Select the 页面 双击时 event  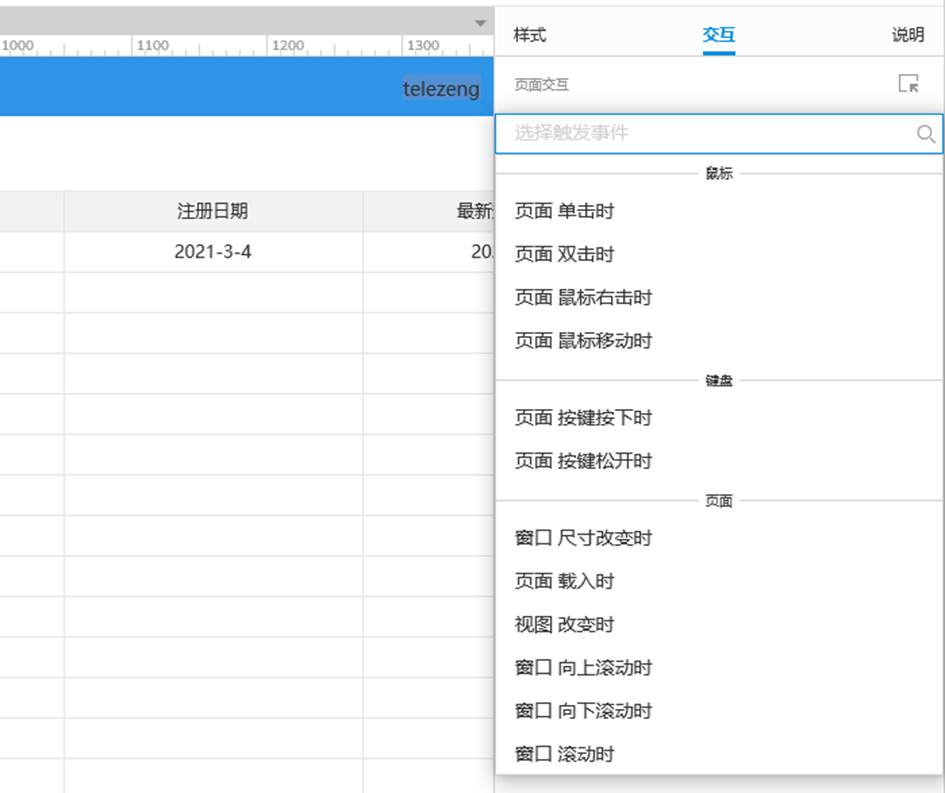coord(718,254)
